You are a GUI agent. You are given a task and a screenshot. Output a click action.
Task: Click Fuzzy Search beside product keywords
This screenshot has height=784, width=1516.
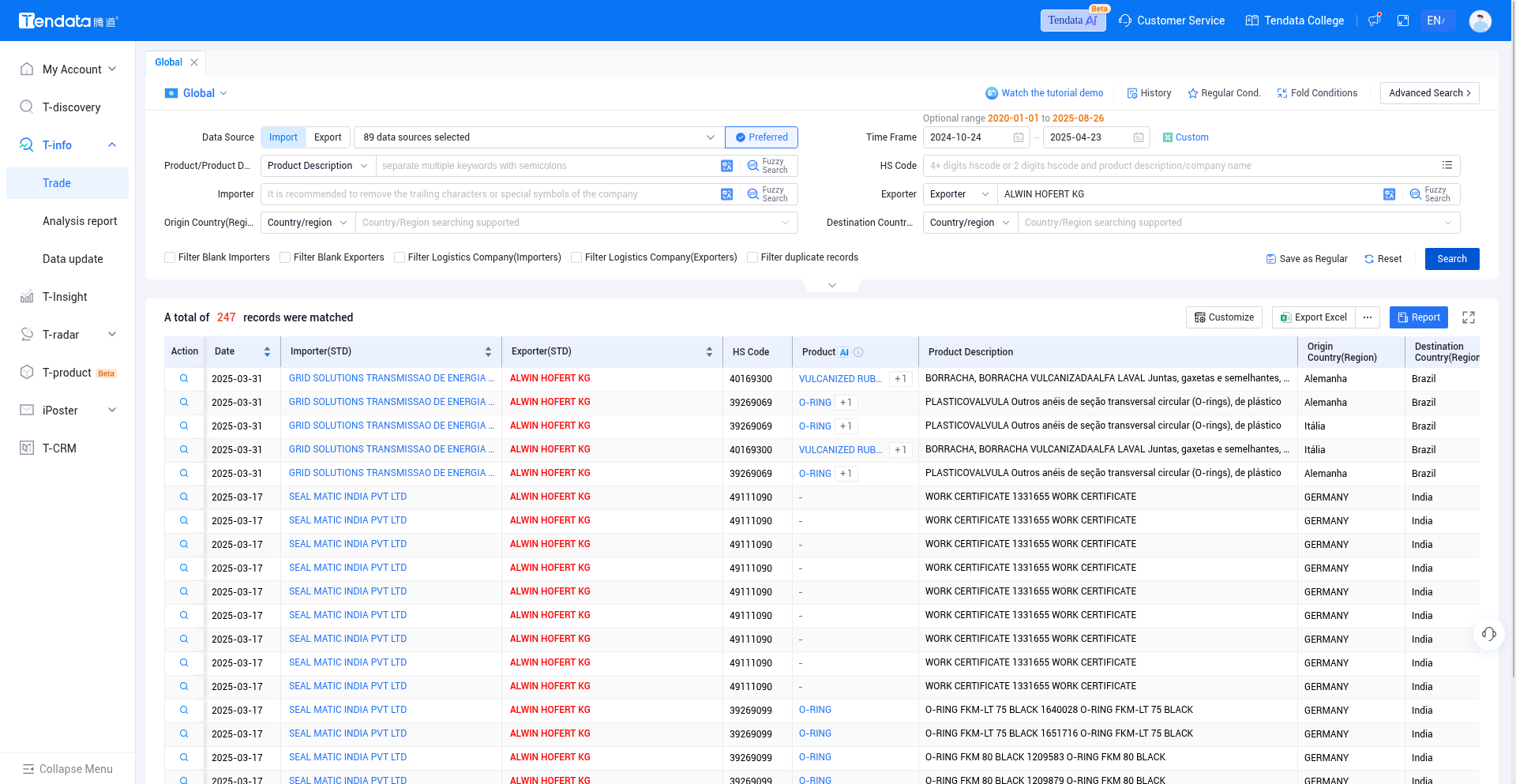(768, 166)
